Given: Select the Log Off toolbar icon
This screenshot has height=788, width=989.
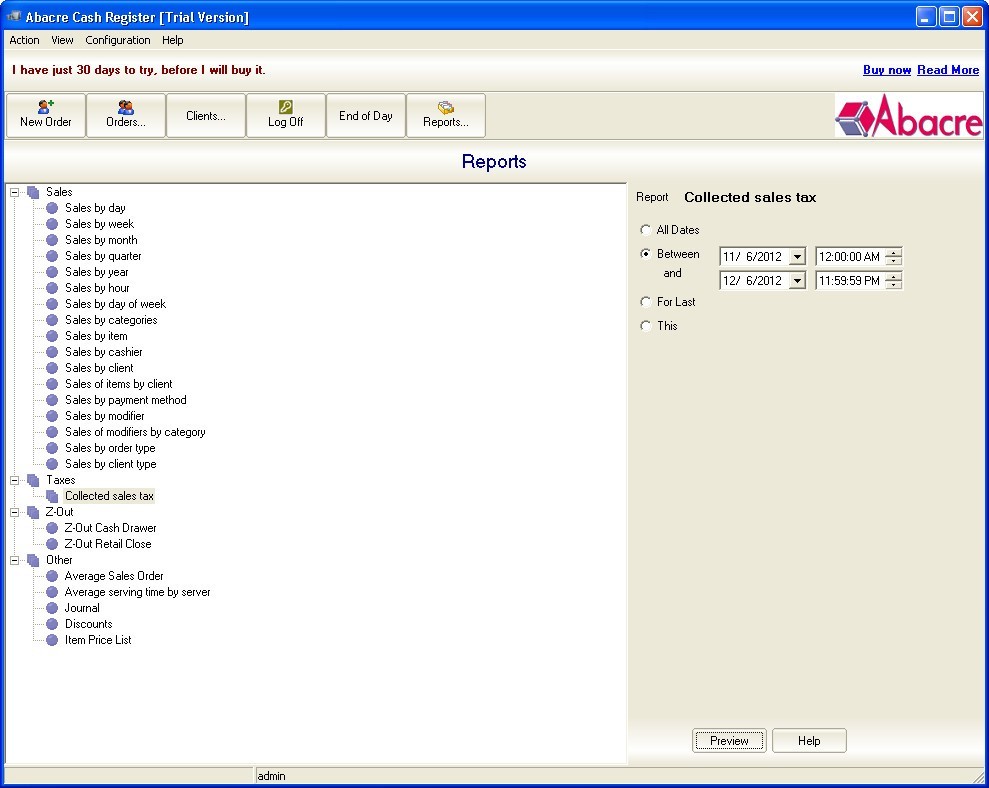Looking at the screenshot, I should point(285,115).
